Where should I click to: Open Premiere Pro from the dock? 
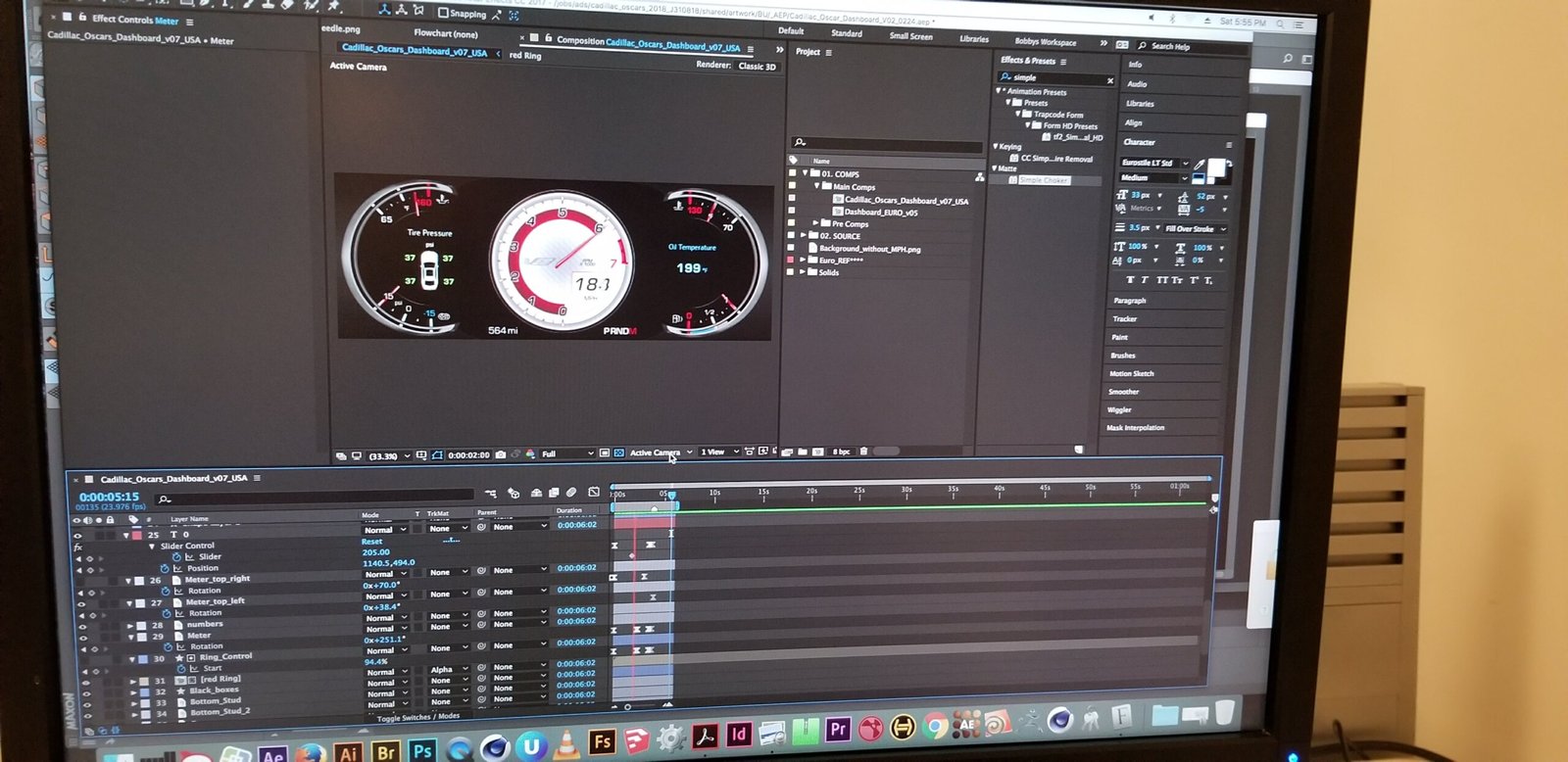tap(838, 730)
